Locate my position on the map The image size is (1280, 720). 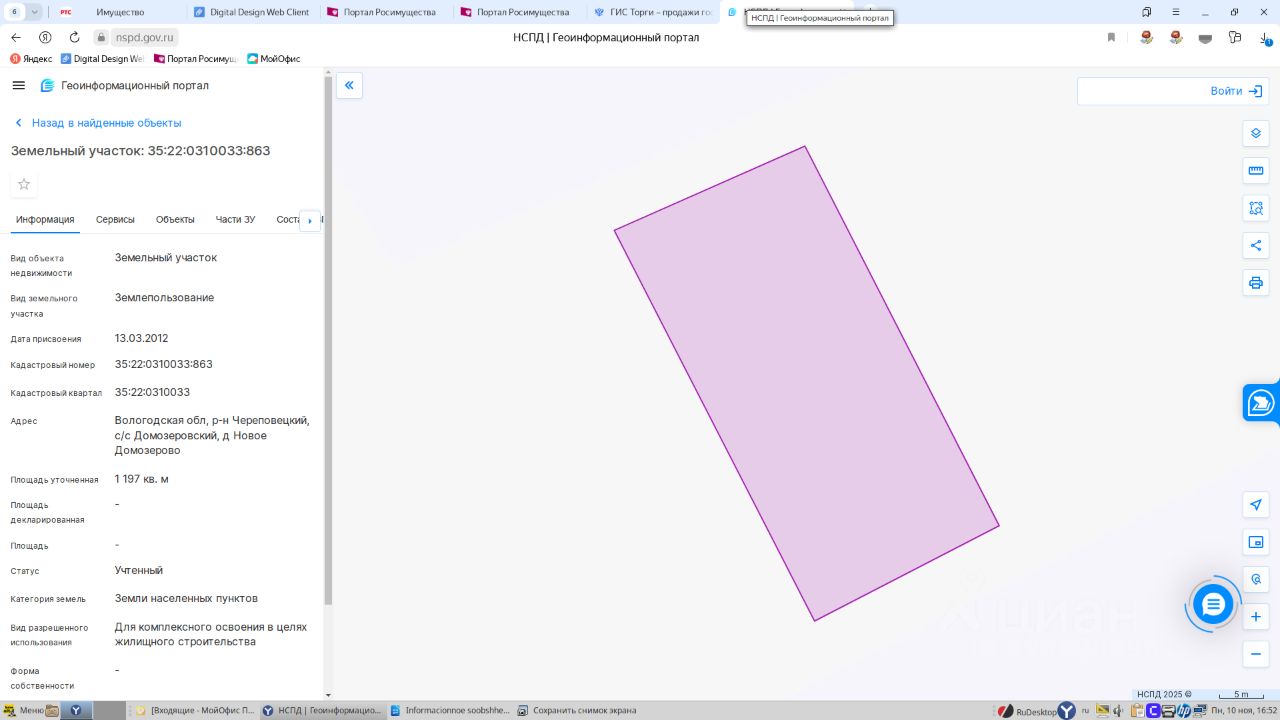[x=1256, y=505]
